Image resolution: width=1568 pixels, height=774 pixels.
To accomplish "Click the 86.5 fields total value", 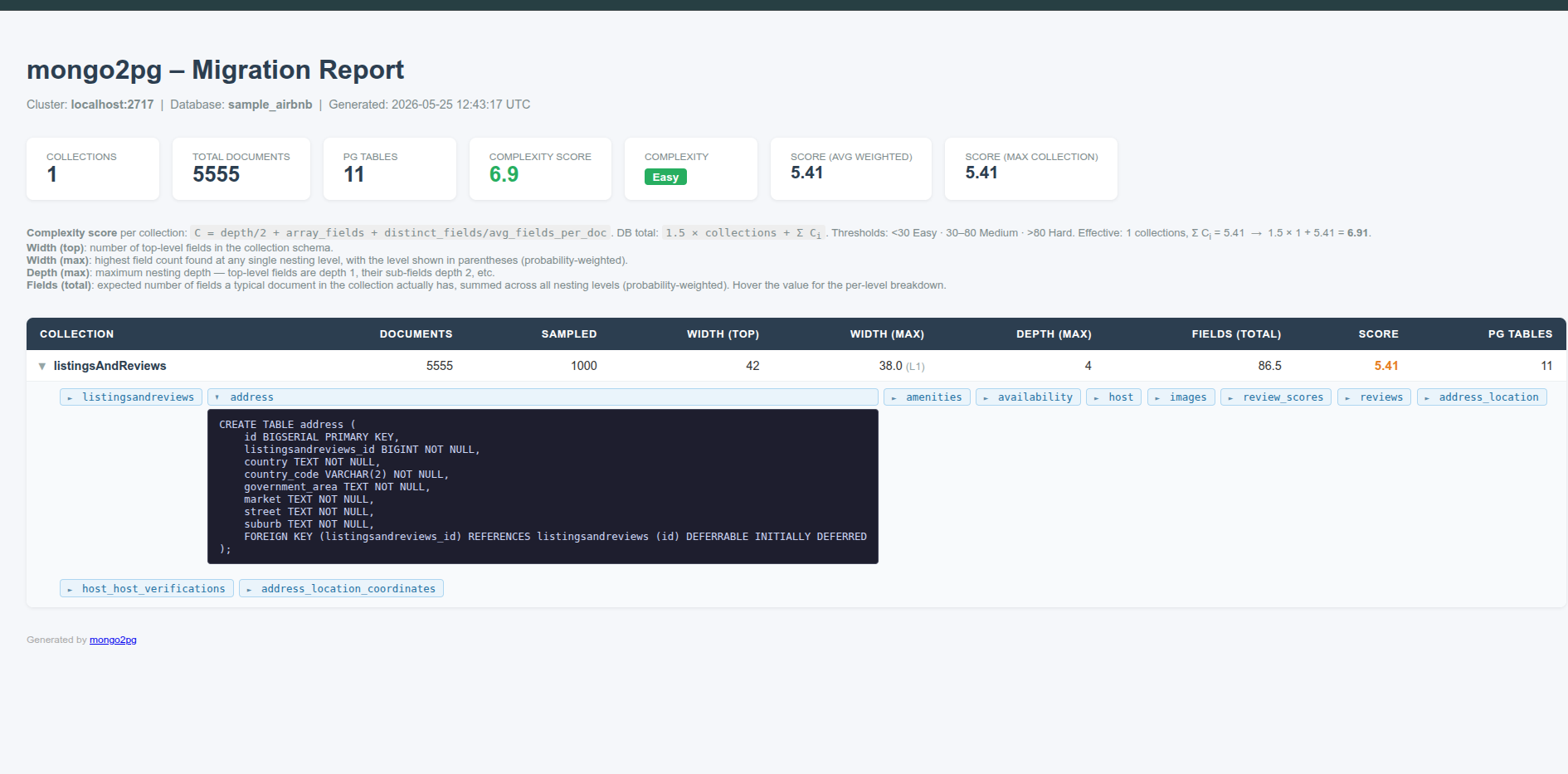I will tap(1269, 366).
